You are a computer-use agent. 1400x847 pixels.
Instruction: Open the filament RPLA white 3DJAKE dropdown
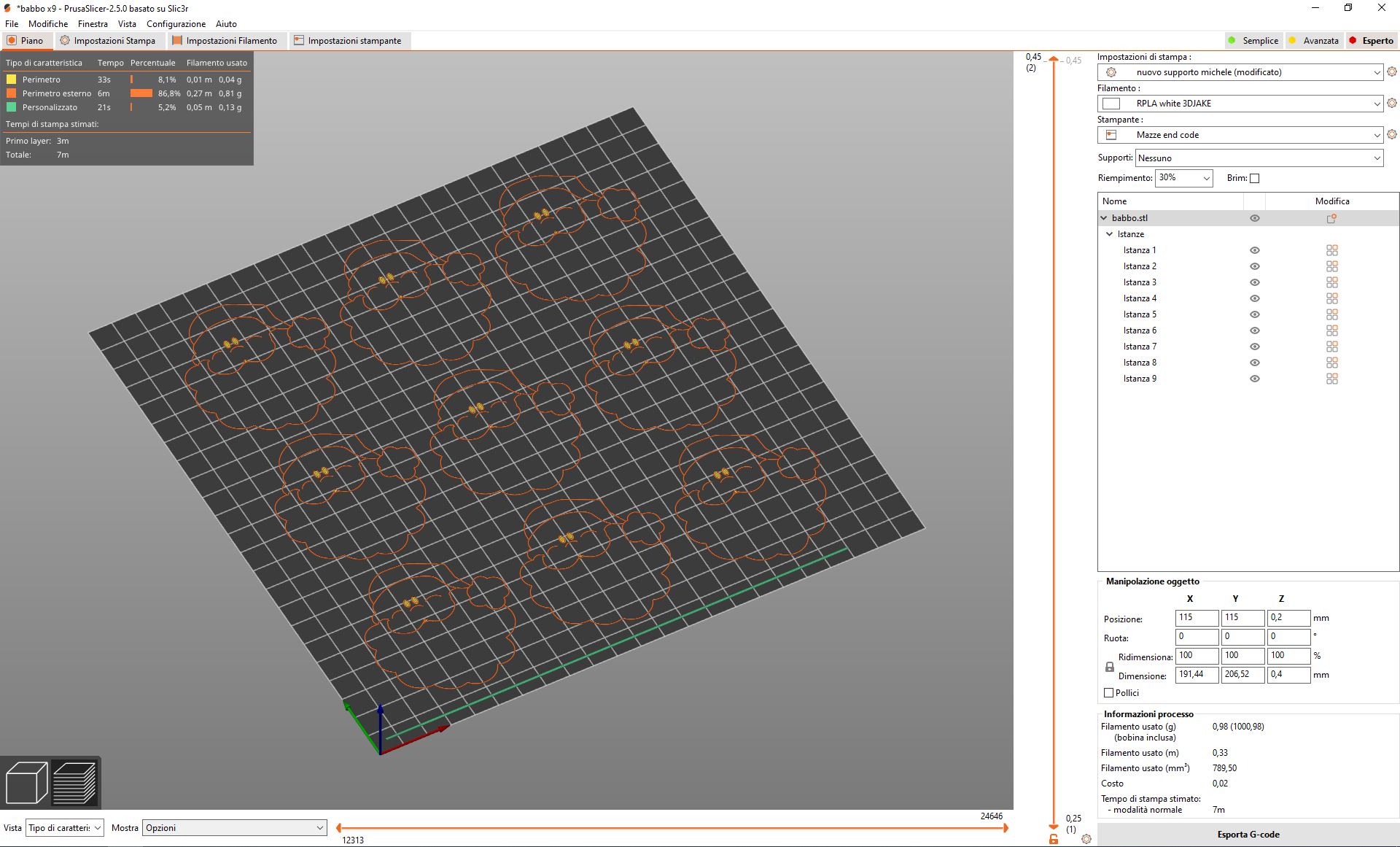pyautogui.click(x=1240, y=104)
